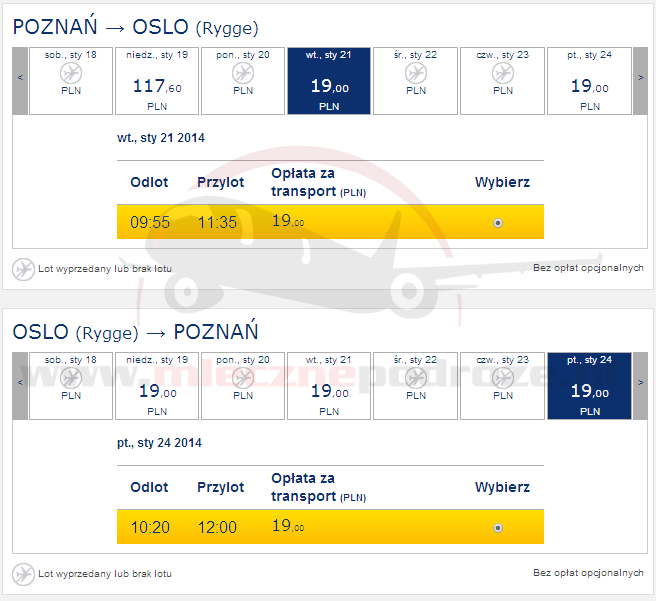The height and width of the screenshot is (601, 656).
Task: Choose wt., sty 21 return fare 19,00
Action: [x=329, y=386]
